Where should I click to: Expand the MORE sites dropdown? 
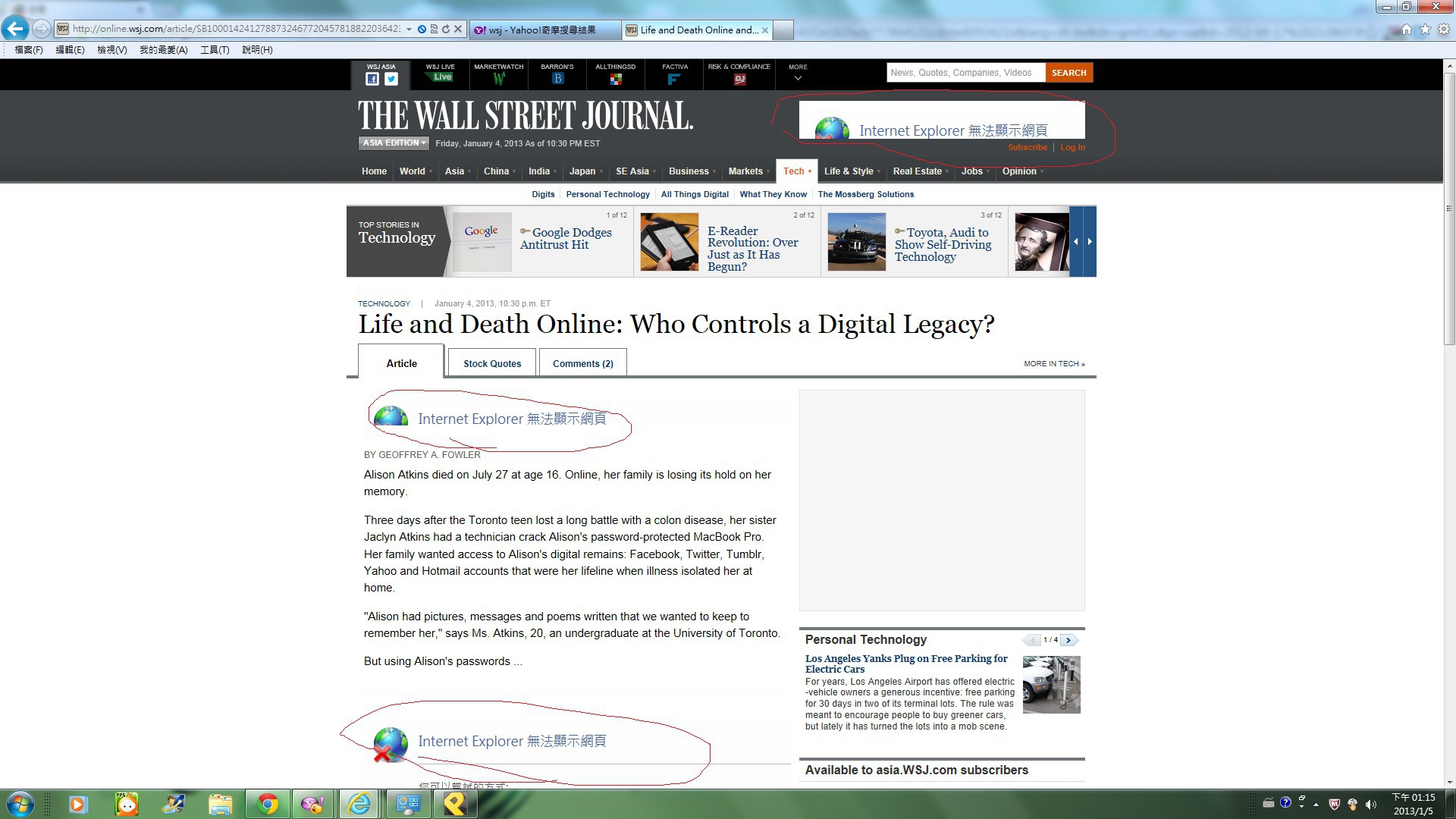[797, 78]
